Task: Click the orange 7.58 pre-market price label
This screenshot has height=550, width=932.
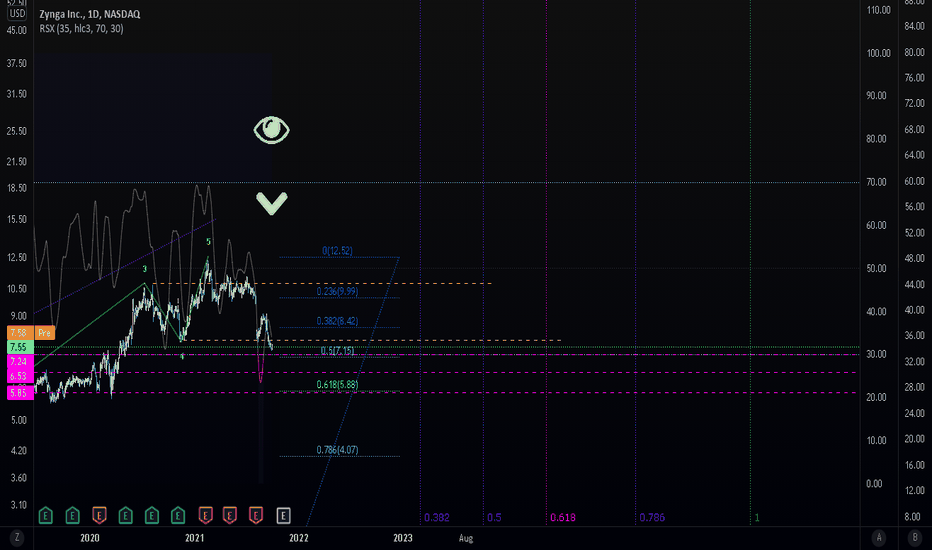Action: point(20,333)
